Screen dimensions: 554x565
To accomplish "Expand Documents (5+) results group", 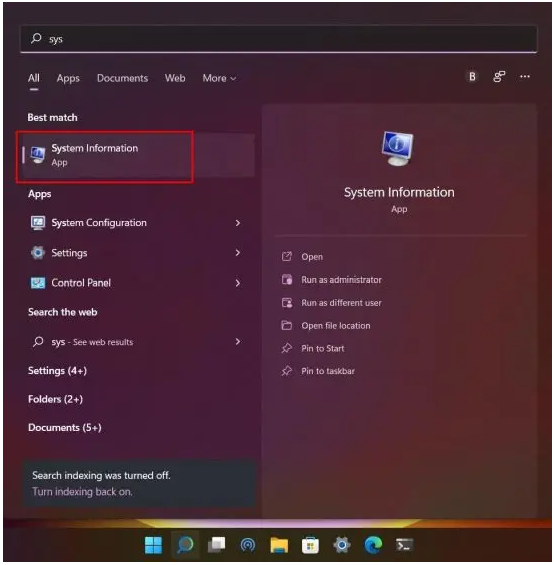I will click(65, 428).
